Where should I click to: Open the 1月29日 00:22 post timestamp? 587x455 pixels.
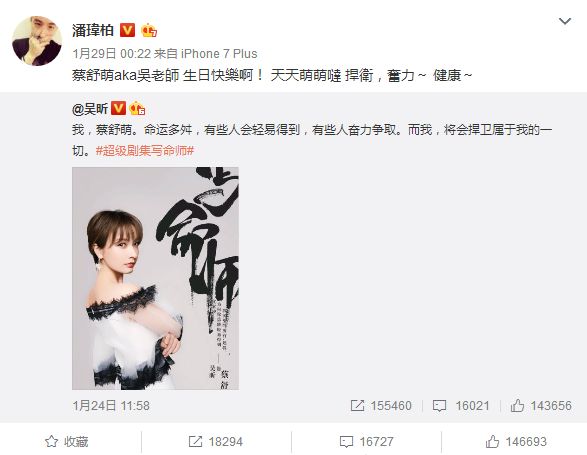click(x=111, y=54)
